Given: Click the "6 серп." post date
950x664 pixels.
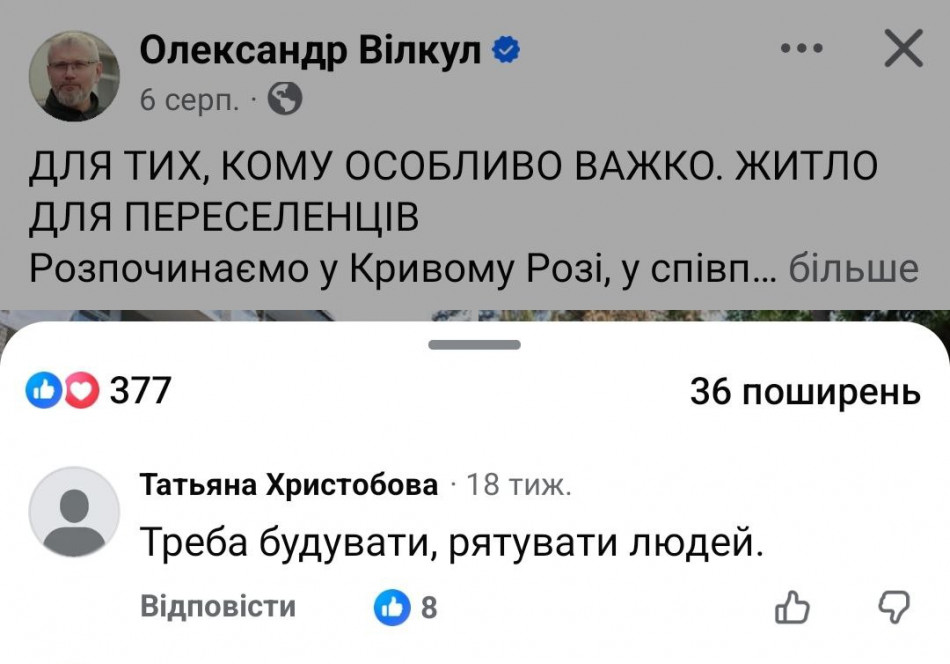Looking at the screenshot, I should [x=190, y=100].
